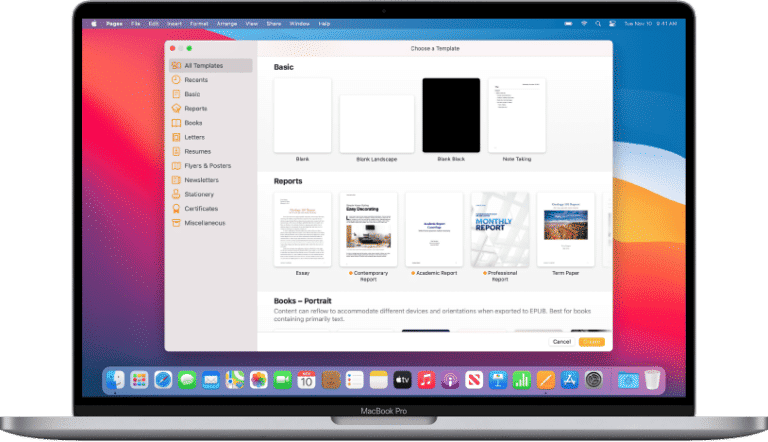Select the Reports category icon
Screen dimensions: 768x442
pyautogui.click(x=176, y=108)
